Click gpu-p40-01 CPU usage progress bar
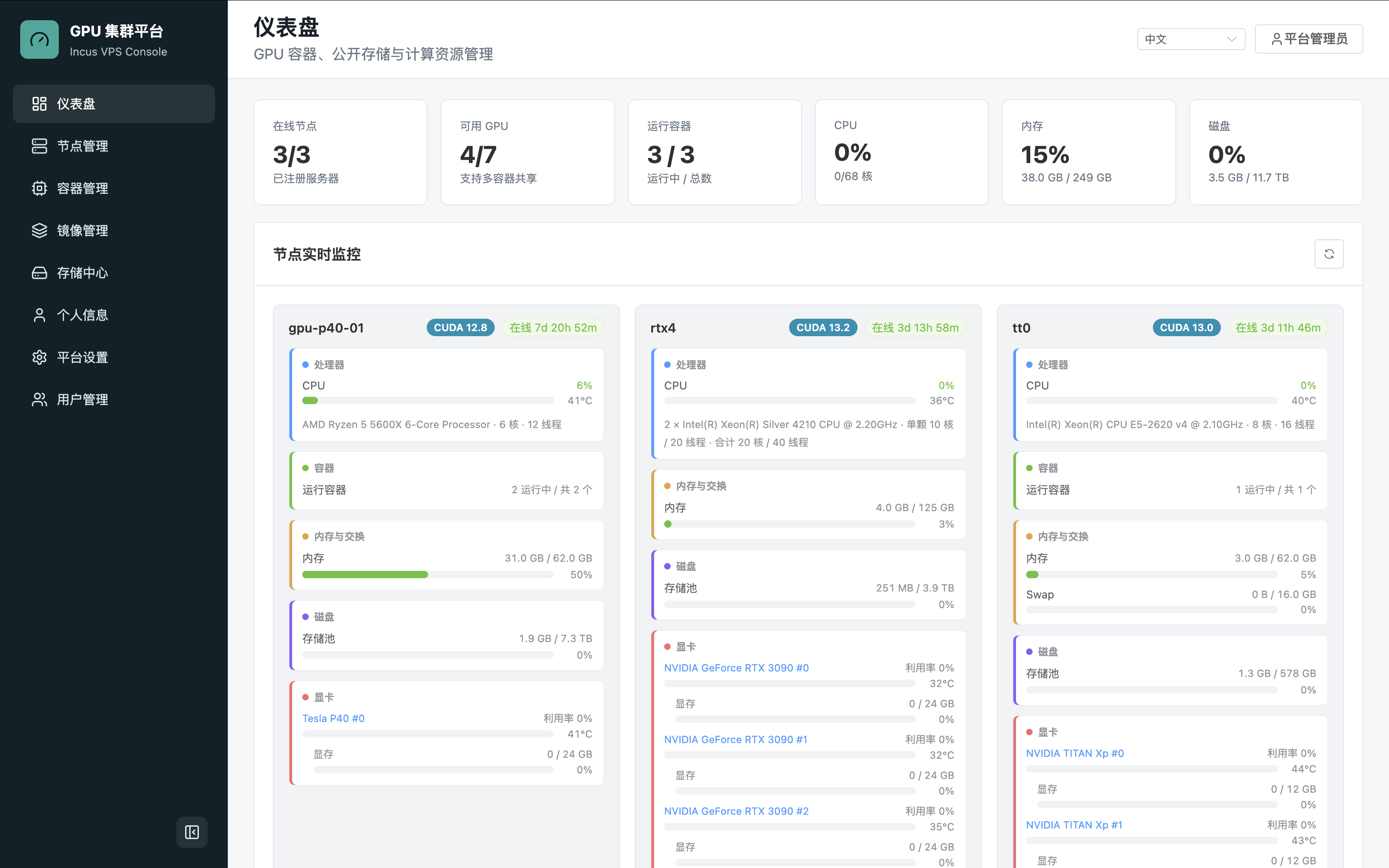Image resolution: width=1389 pixels, height=868 pixels. pos(428,400)
